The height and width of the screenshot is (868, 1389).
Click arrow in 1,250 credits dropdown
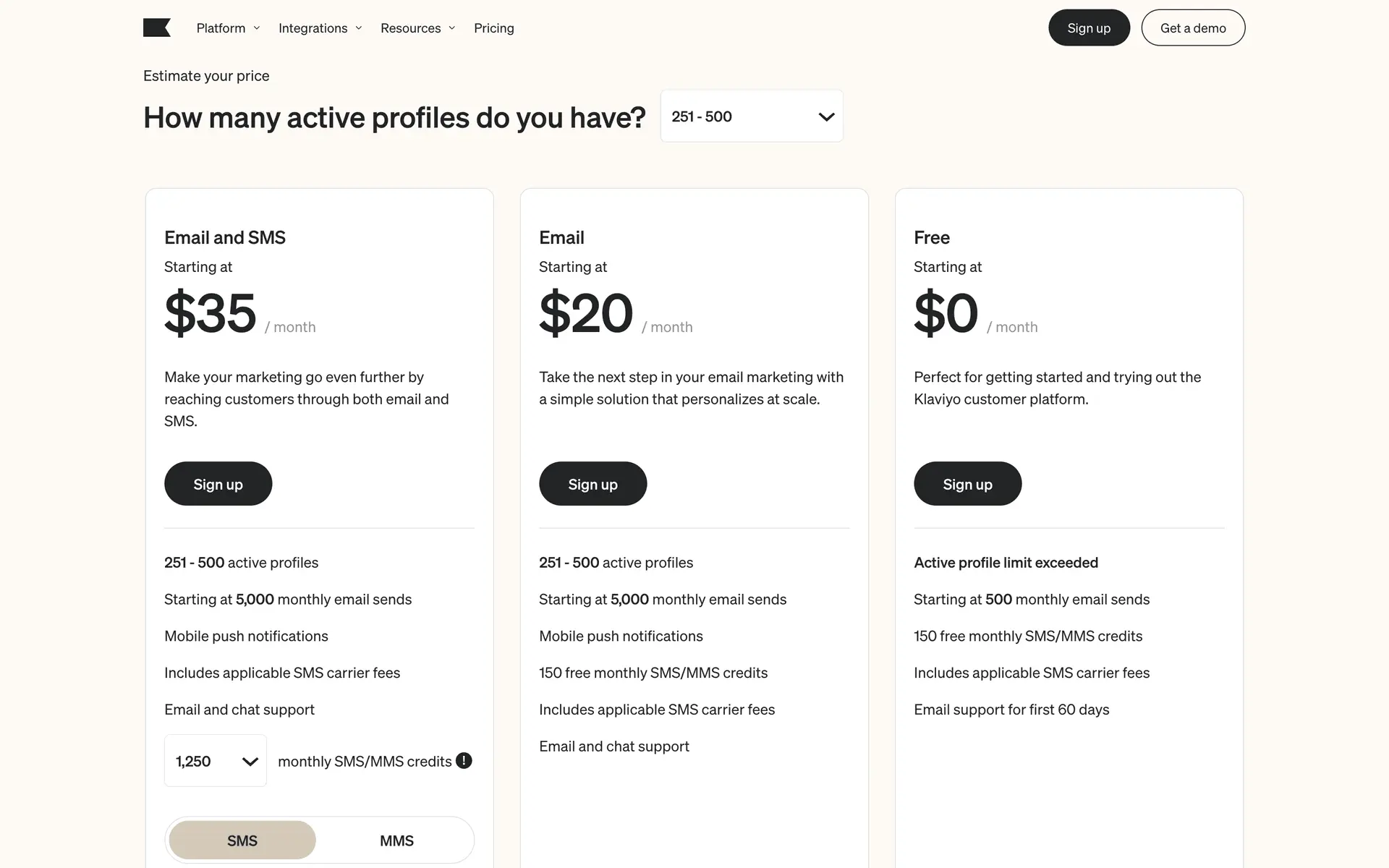[250, 761]
